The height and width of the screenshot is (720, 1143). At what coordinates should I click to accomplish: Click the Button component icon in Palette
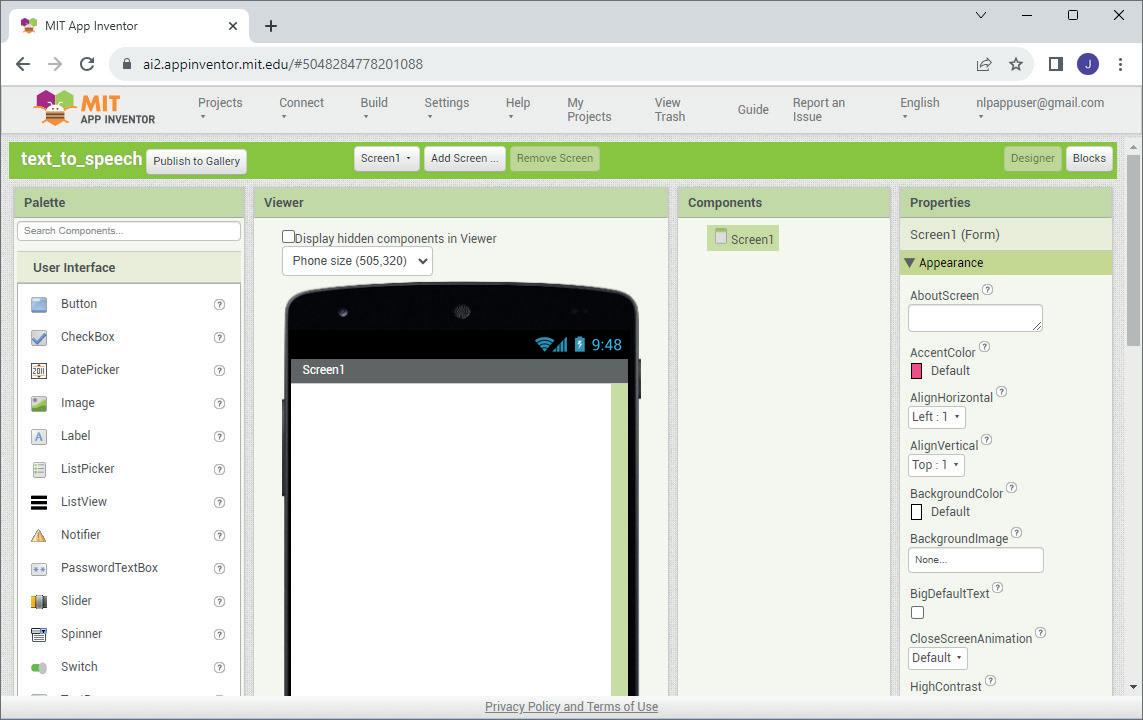point(39,305)
